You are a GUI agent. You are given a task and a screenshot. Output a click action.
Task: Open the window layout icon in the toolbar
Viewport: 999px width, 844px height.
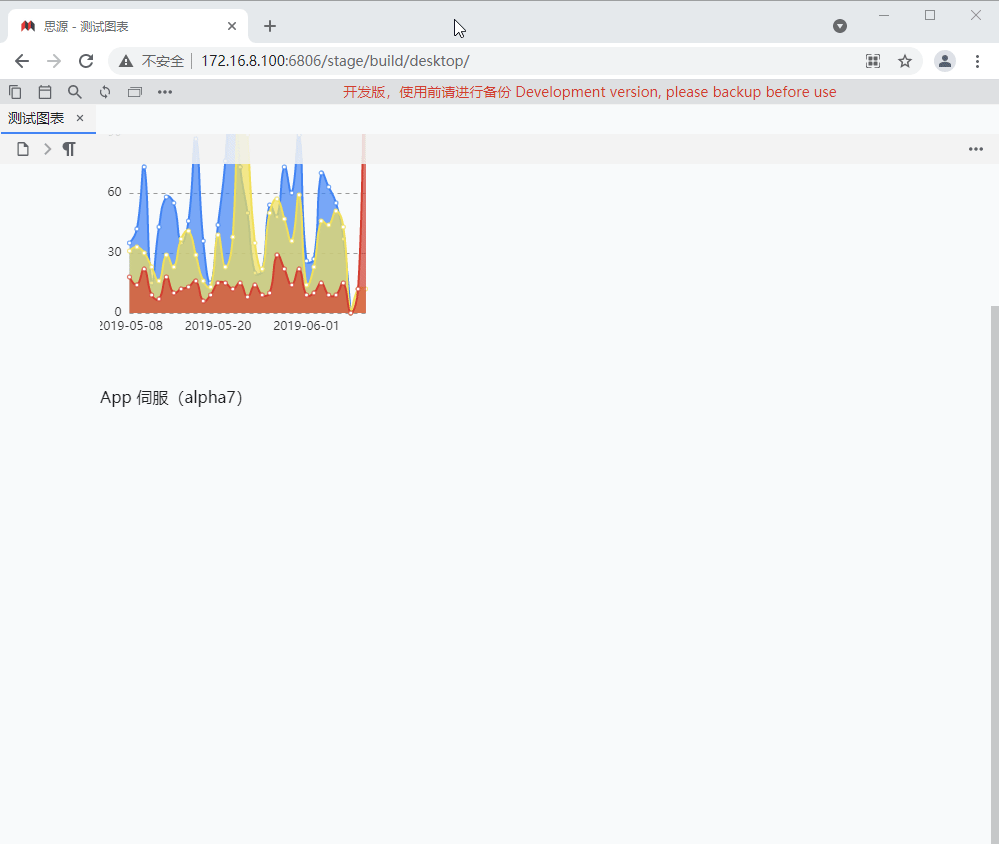tap(135, 91)
